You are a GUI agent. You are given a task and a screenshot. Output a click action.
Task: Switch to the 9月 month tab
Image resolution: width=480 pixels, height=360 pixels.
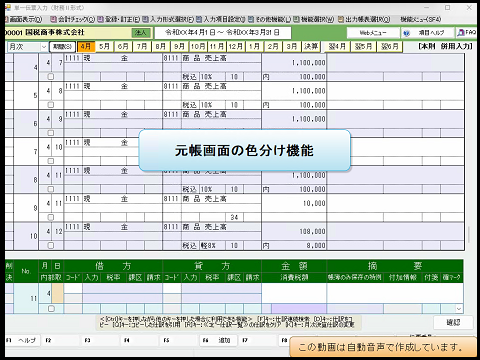click(179, 47)
